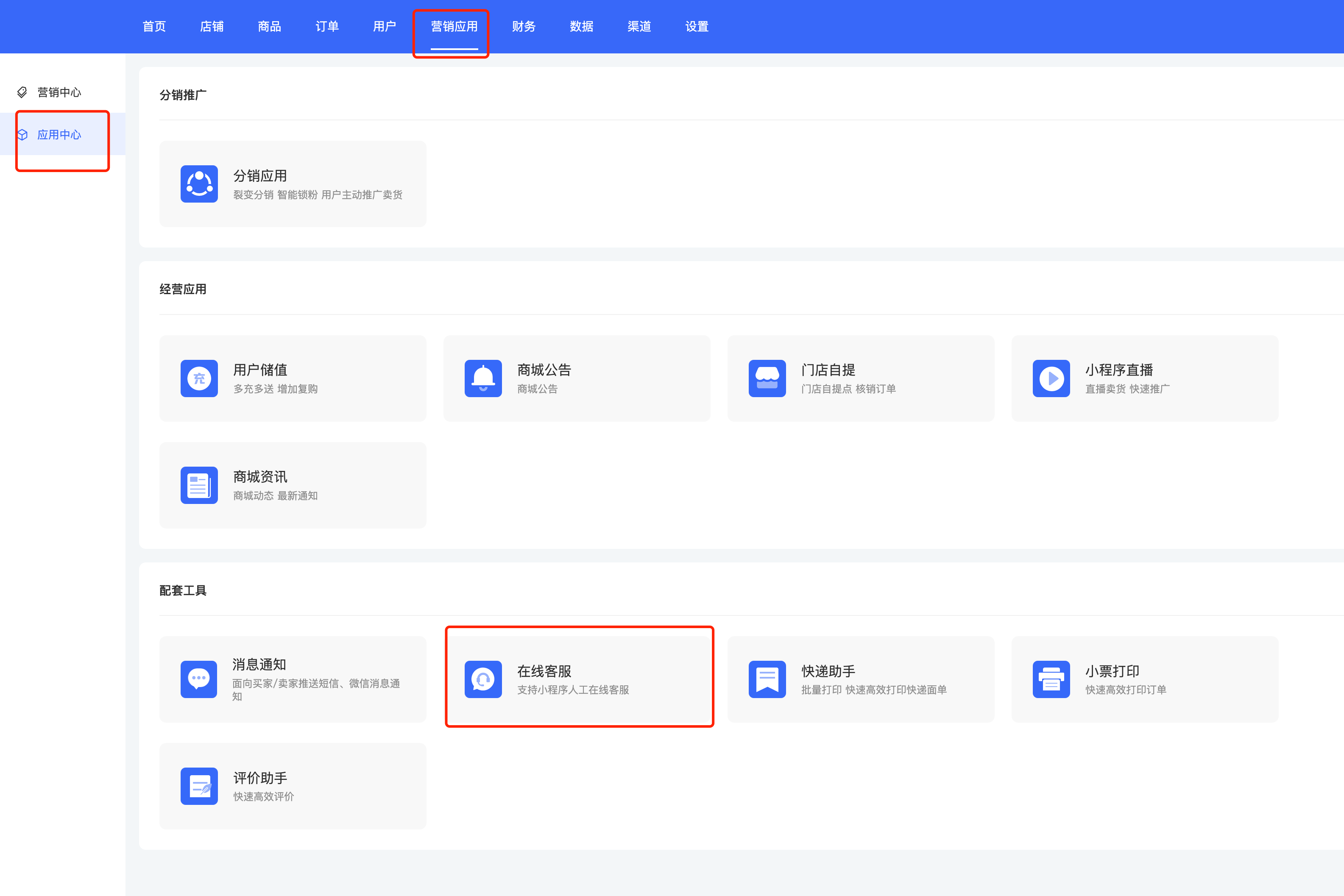The height and width of the screenshot is (896, 1344).
Task: Click the 小程序直播 play icon
Action: [1051, 378]
